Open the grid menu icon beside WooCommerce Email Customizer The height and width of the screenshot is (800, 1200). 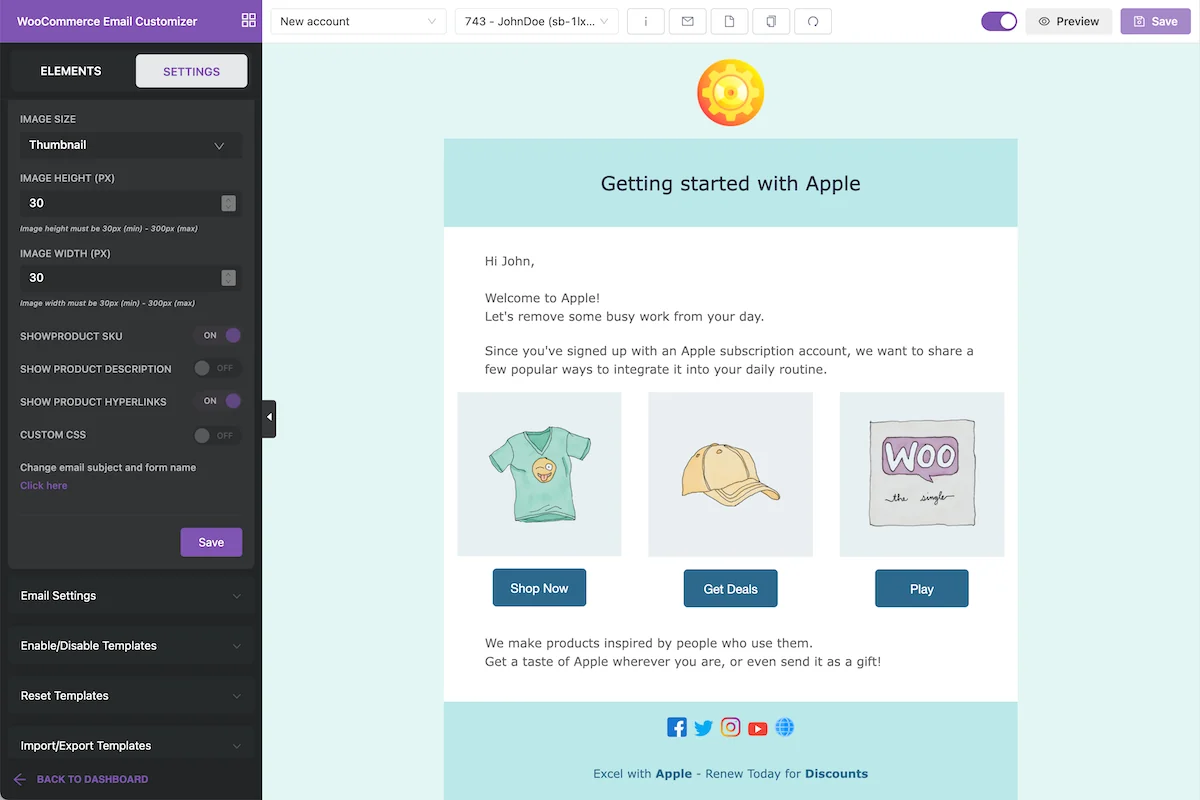point(248,21)
